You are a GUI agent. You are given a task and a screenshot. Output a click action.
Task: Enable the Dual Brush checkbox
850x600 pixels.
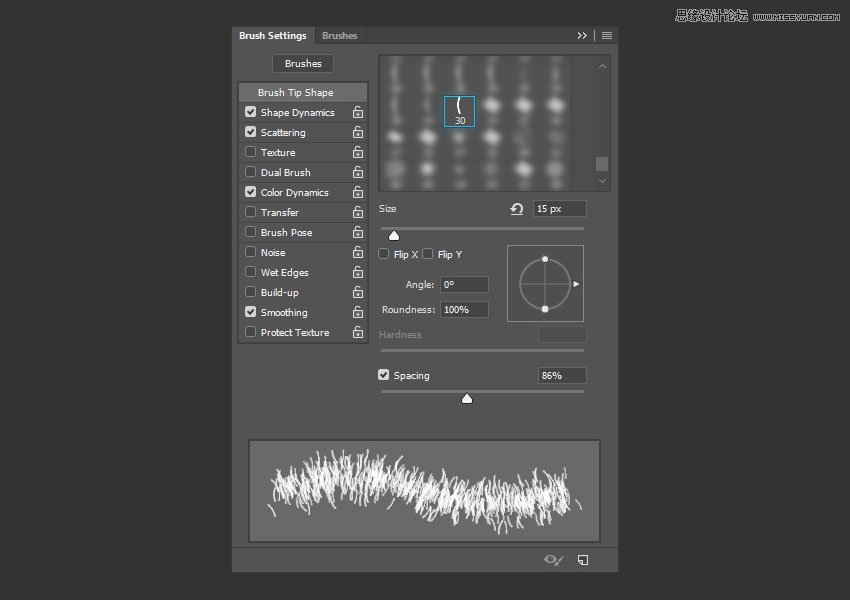point(250,172)
